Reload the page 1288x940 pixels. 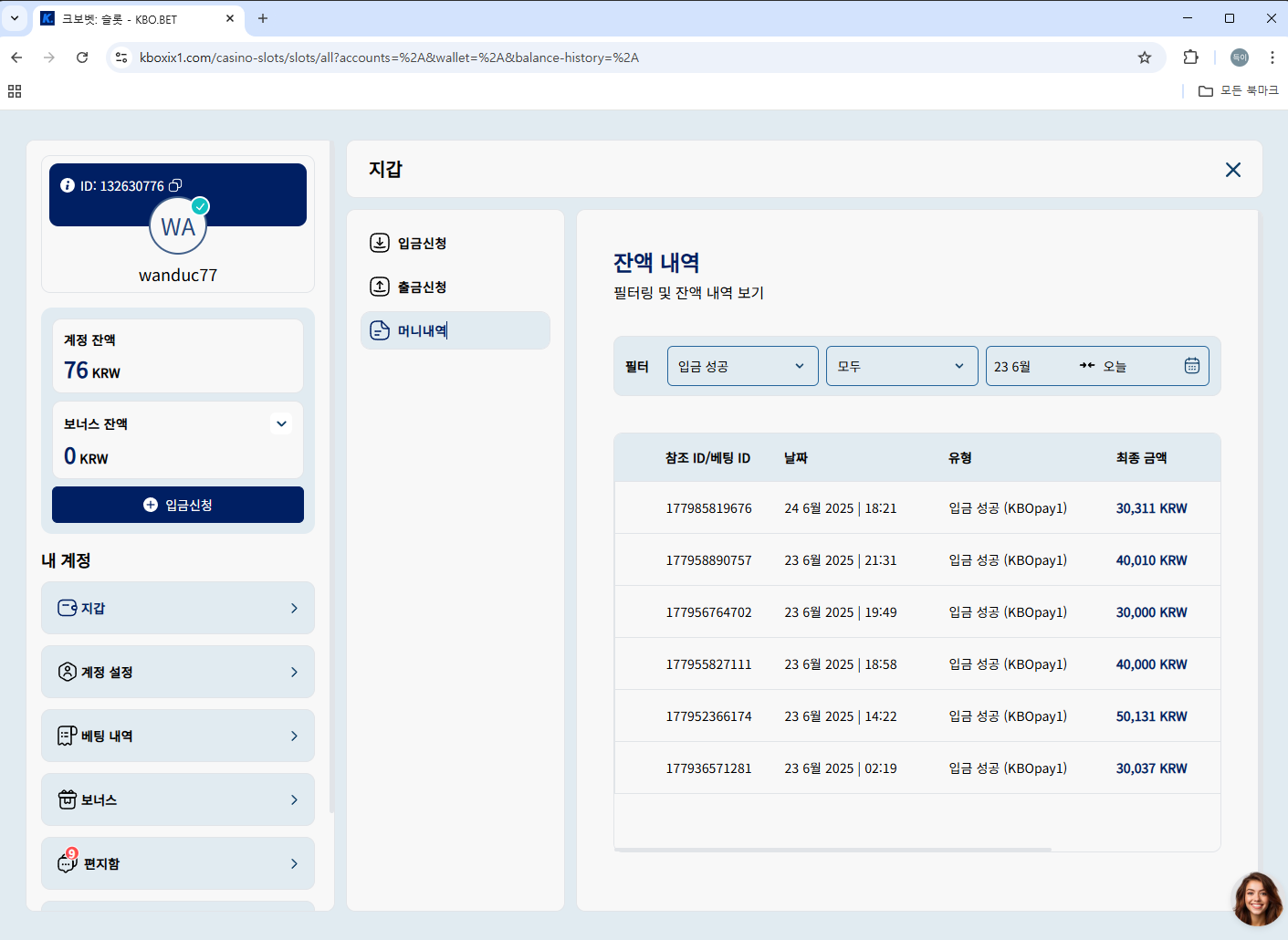pos(82,57)
